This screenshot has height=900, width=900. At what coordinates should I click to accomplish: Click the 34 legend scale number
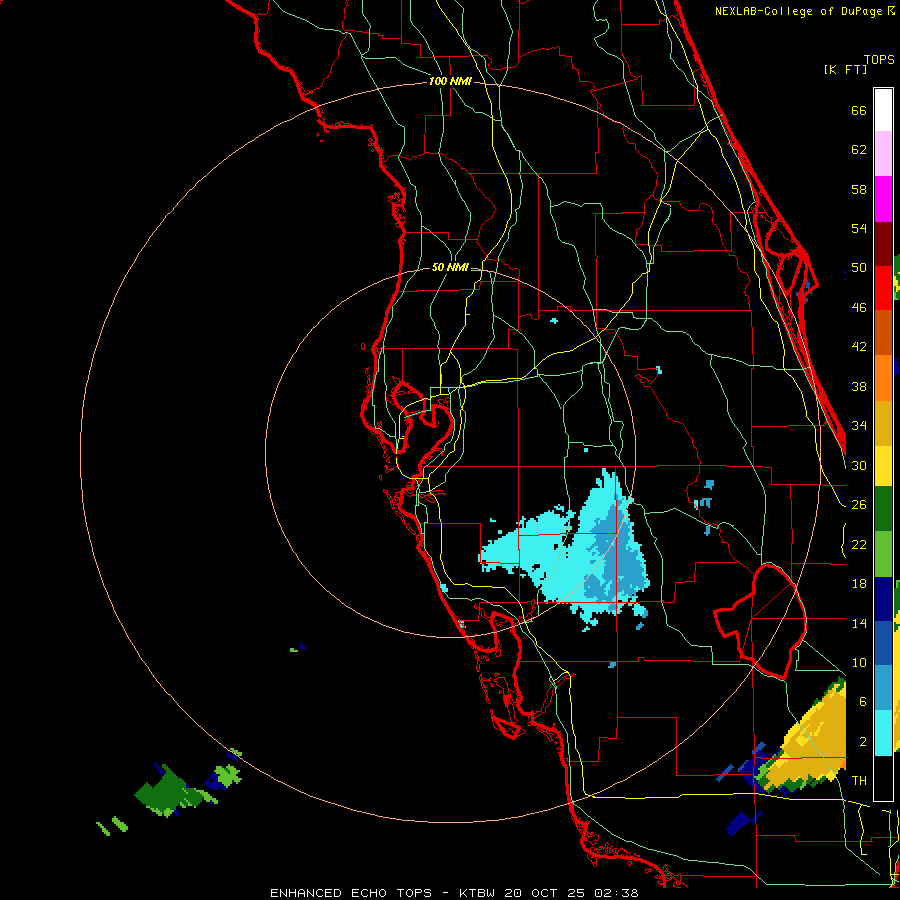(x=859, y=426)
